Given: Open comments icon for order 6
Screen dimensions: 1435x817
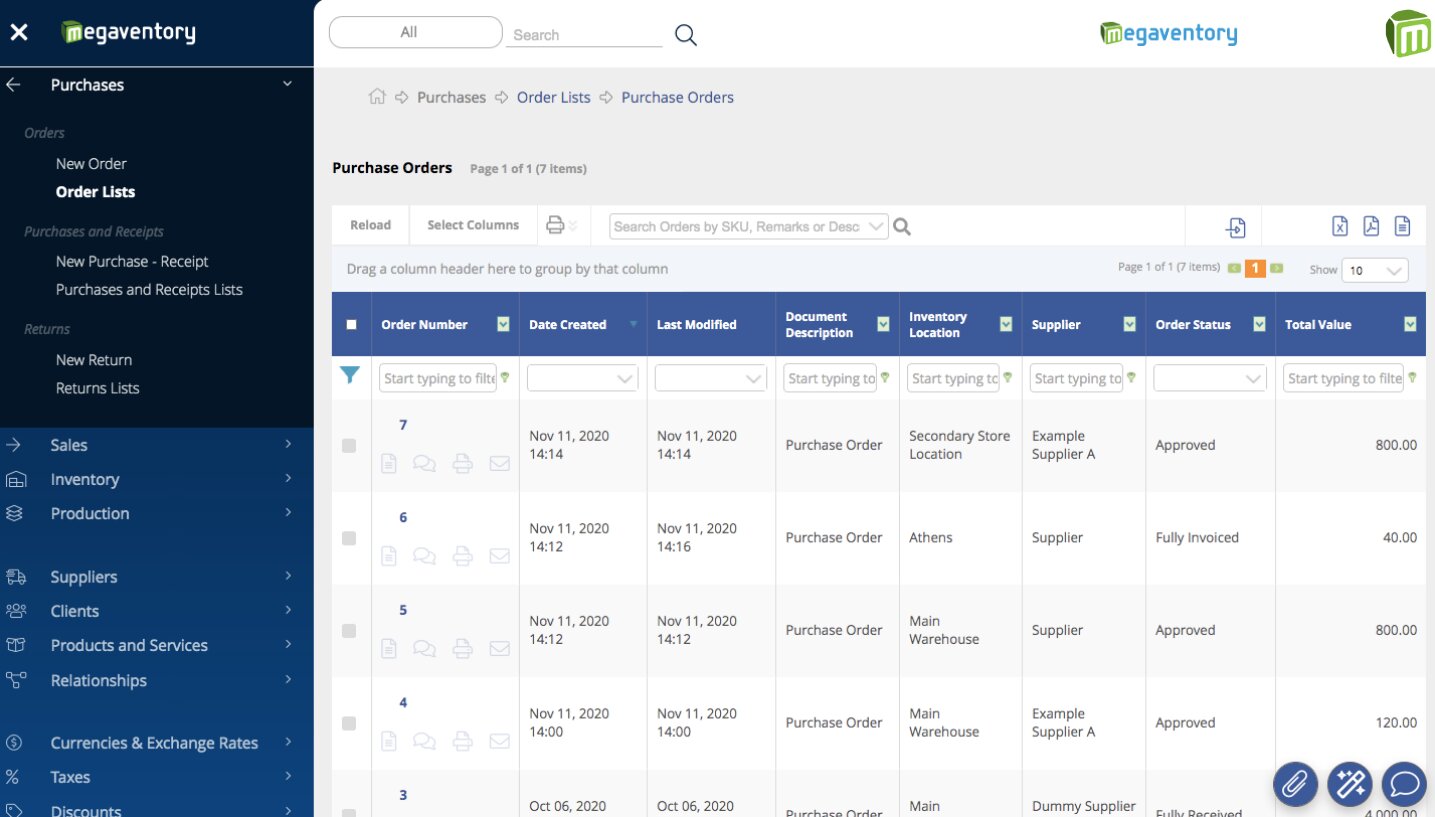Looking at the screenshot, I should [424, 556].
